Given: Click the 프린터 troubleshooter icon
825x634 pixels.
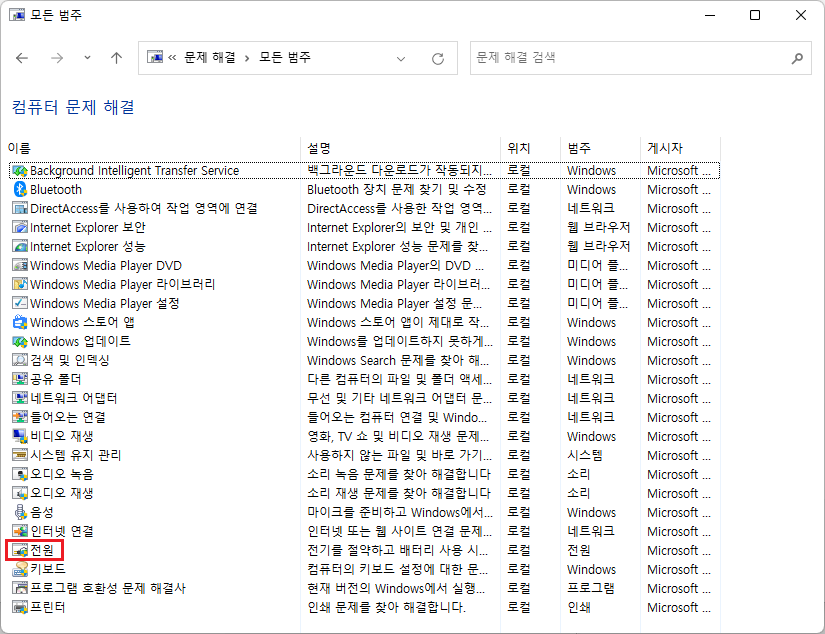Looking at the screenshot, I should click(20, 607).
